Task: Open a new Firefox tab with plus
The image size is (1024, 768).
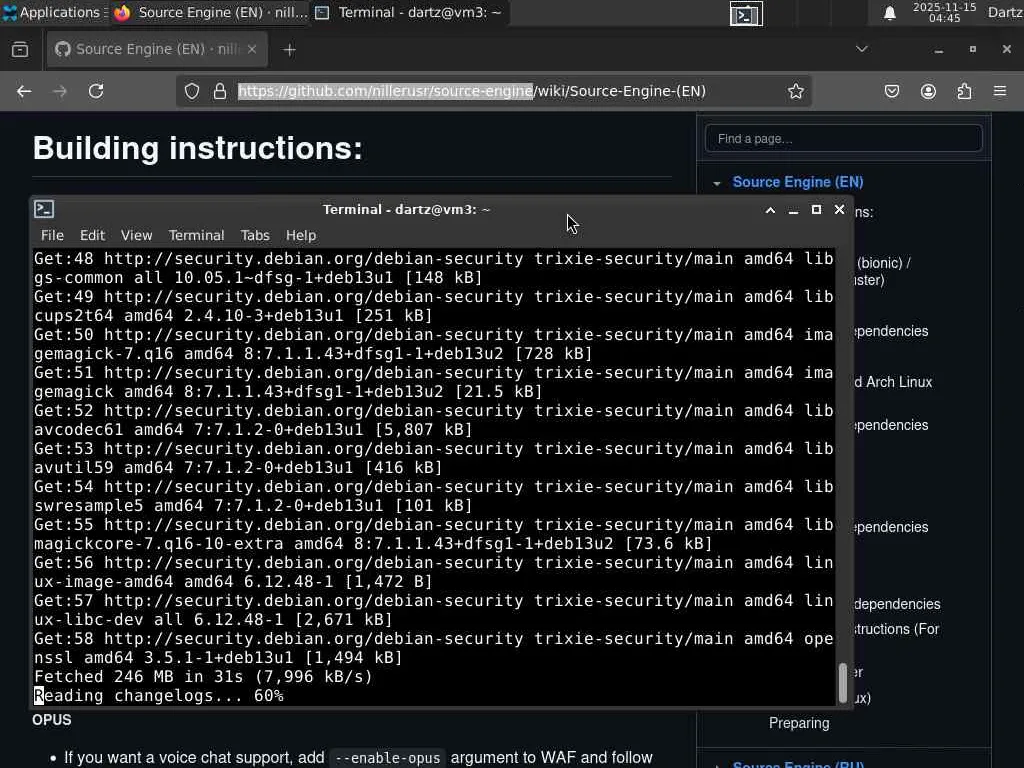Action: click(x=289, y=50)
